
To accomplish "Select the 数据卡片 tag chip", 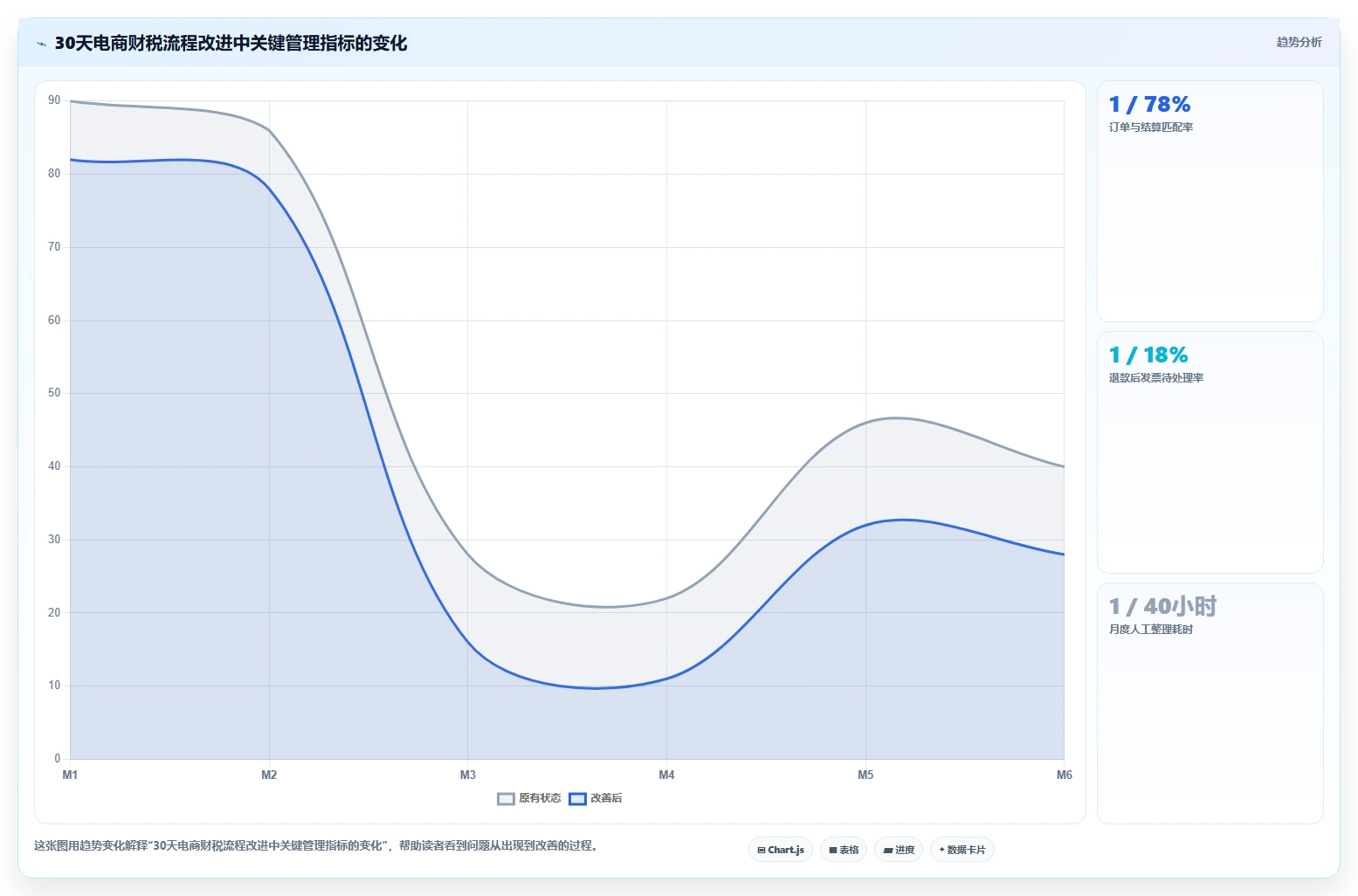I will (962, 850).
